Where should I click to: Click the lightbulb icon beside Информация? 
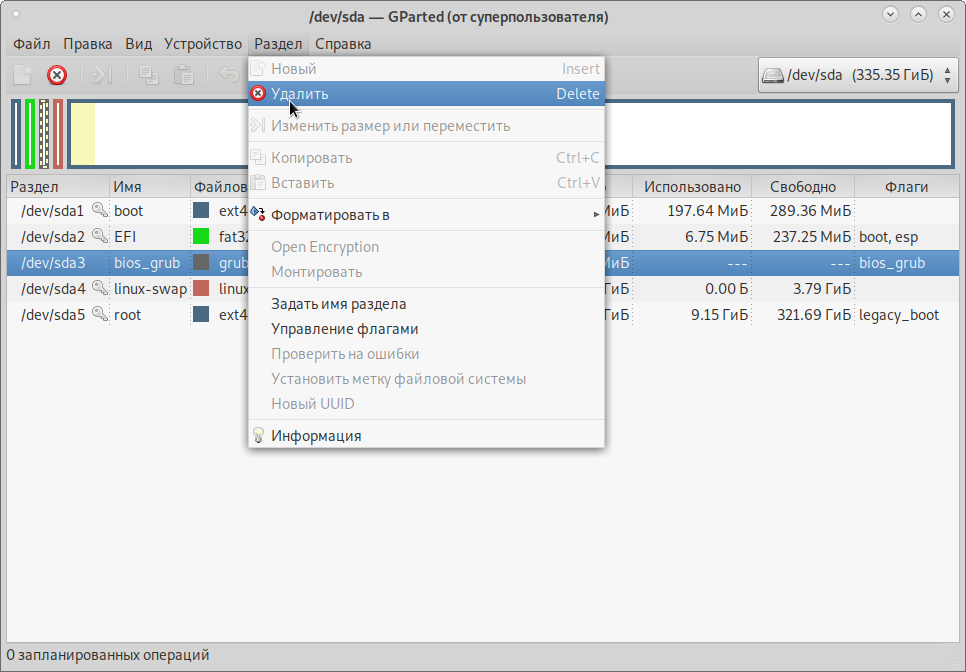(258, 435)
